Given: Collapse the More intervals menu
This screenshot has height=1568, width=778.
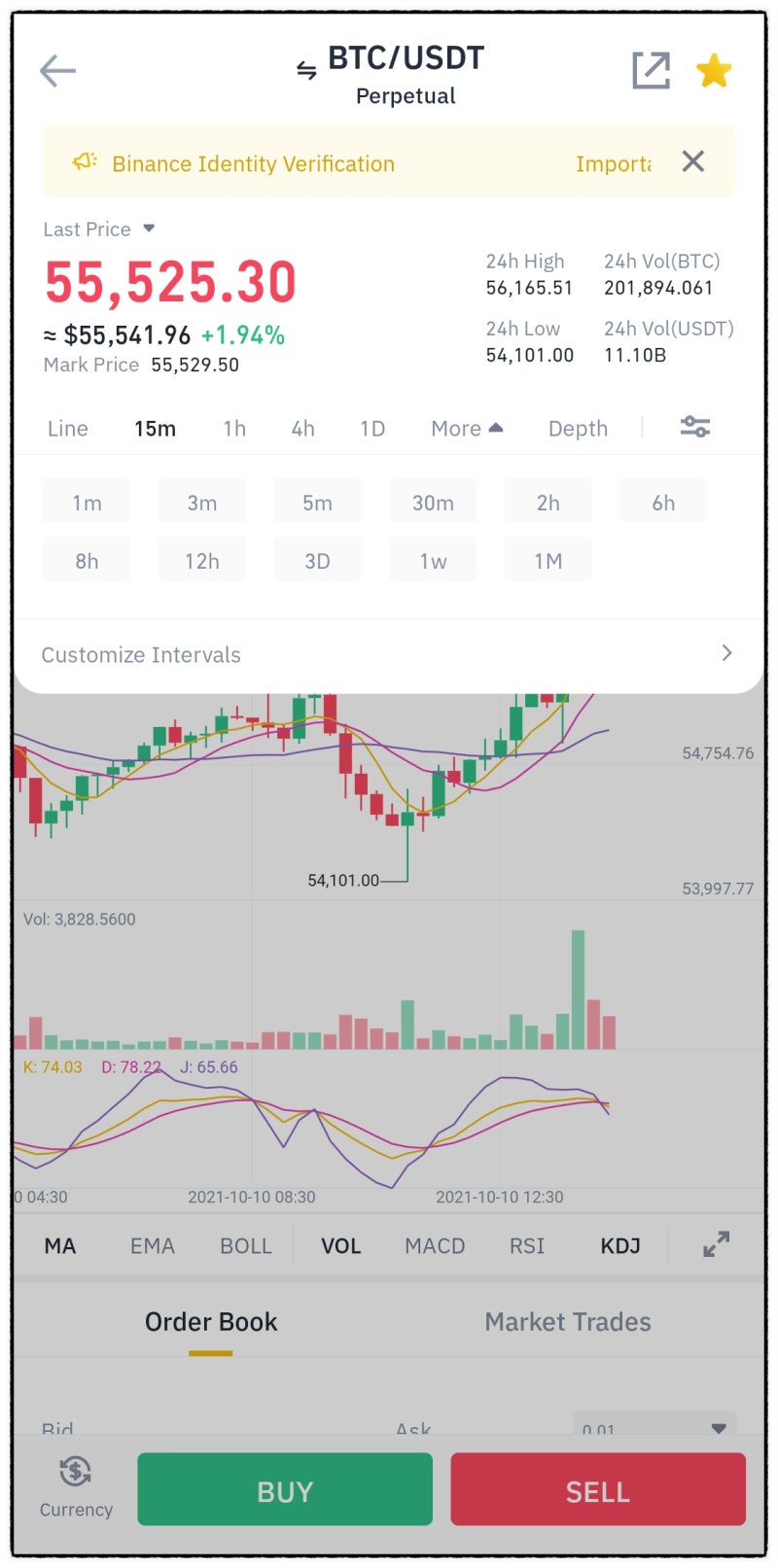Looking at the screenshot, I should pos(467,429).
